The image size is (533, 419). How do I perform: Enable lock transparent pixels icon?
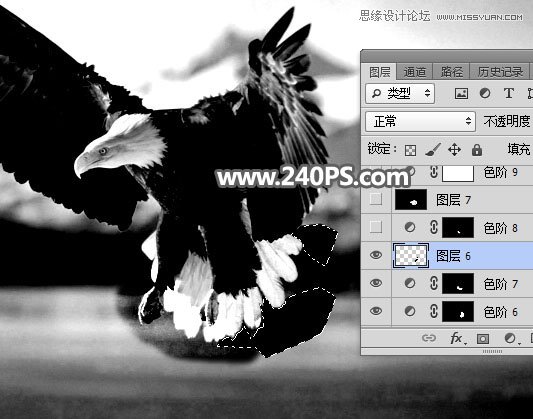(411, 150)
